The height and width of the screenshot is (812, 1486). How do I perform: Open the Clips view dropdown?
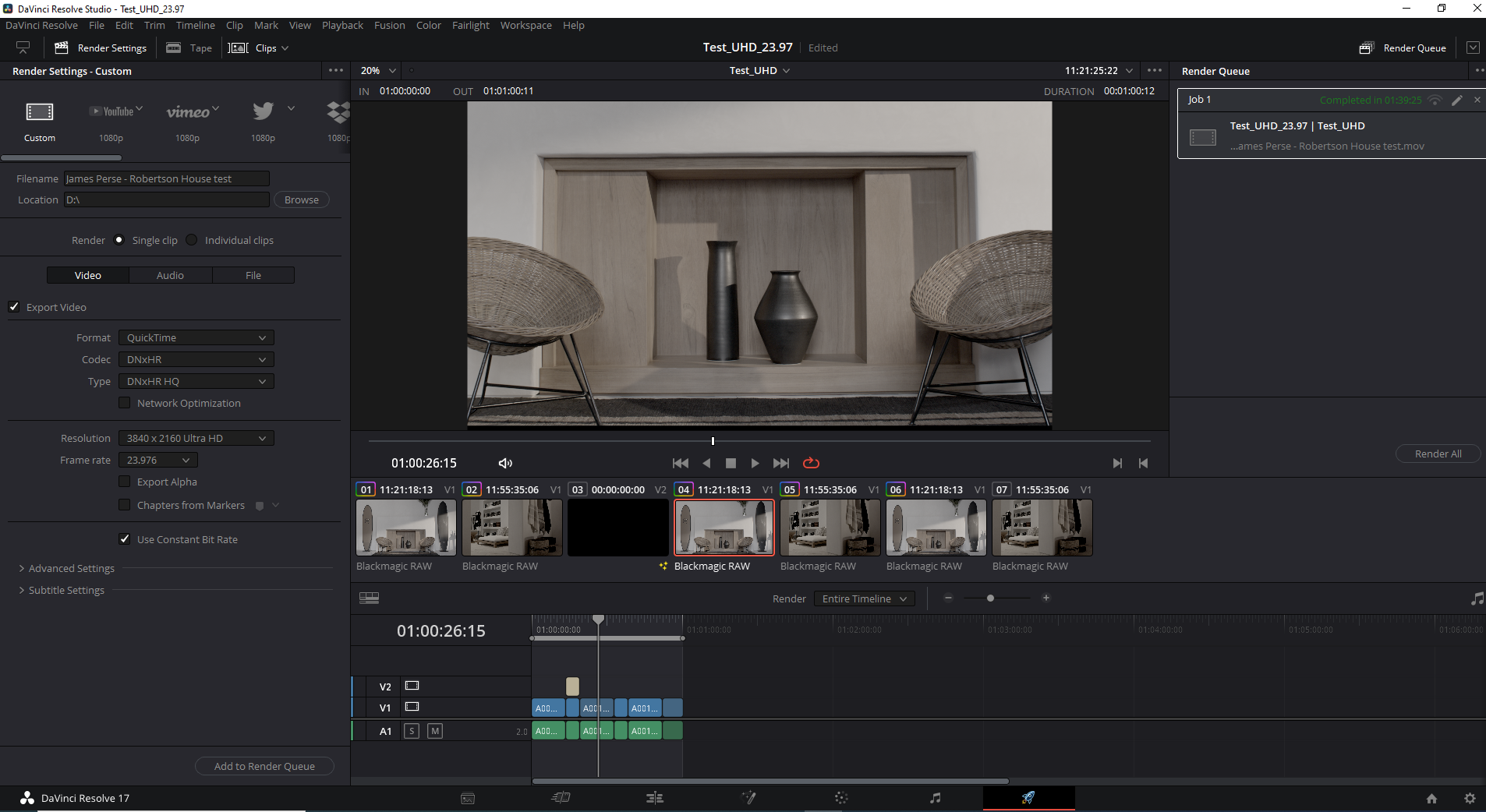(x=258, y=48)
